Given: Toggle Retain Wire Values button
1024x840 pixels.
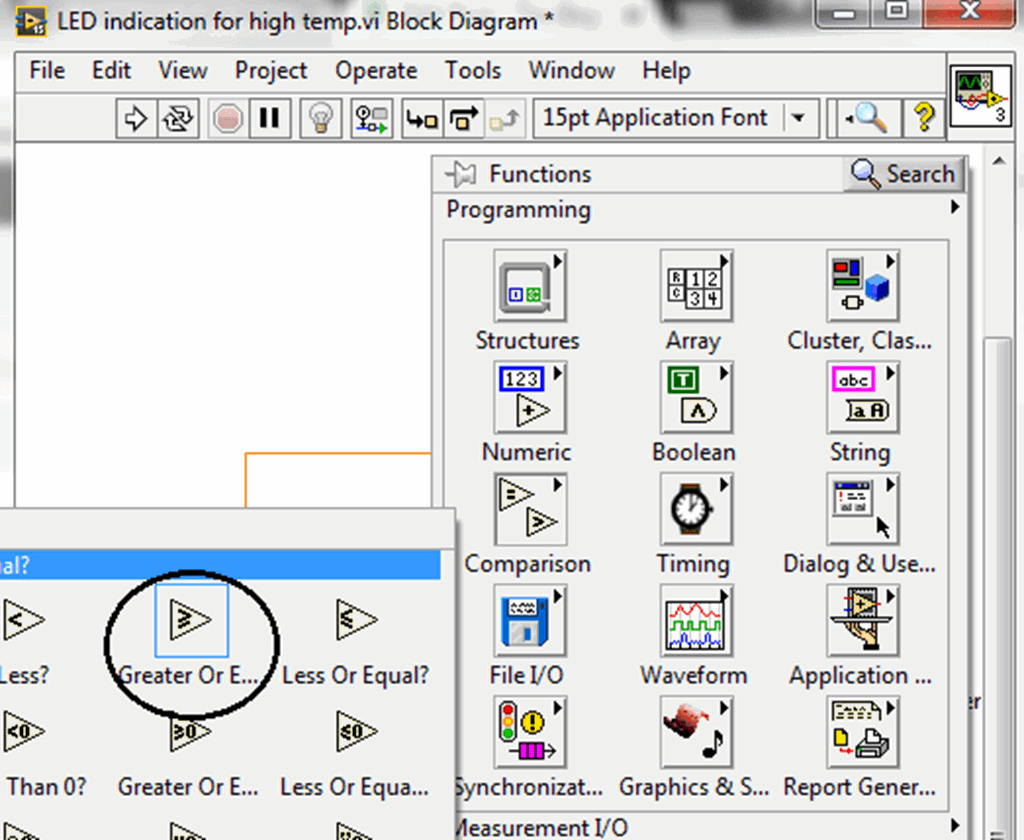Looking at the screenshot, I should click(371, 118).
